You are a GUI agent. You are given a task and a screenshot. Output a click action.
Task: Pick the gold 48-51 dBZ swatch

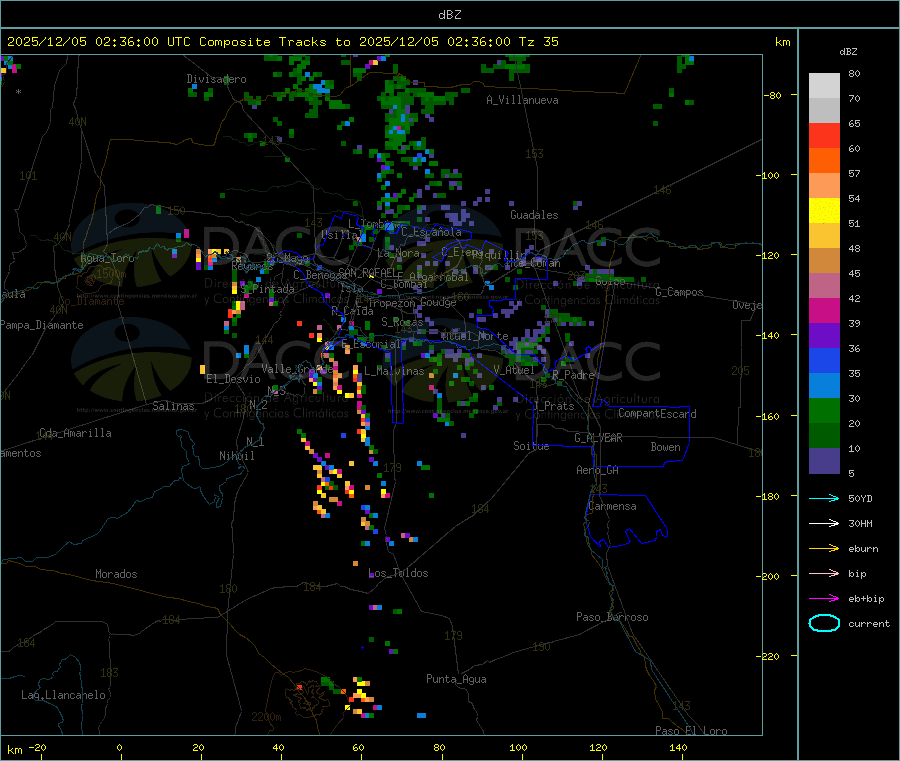(824, 235)
